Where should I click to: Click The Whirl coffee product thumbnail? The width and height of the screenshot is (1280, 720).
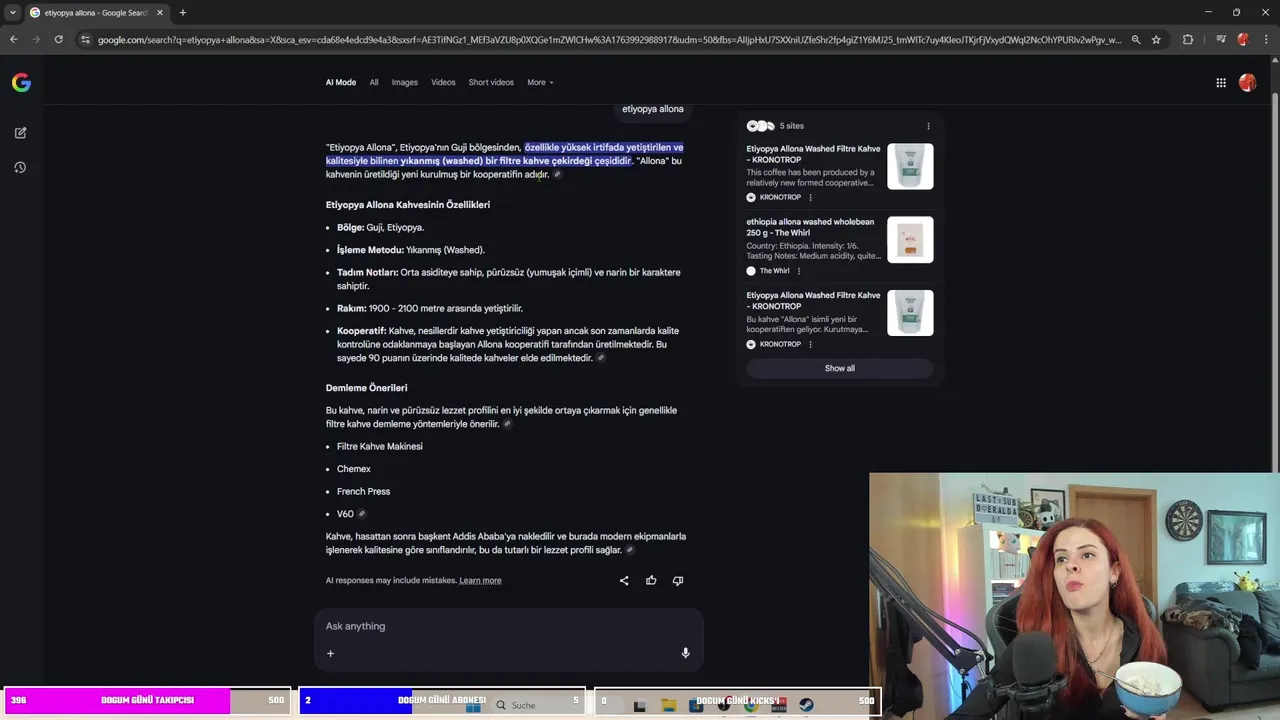point(910,240)
